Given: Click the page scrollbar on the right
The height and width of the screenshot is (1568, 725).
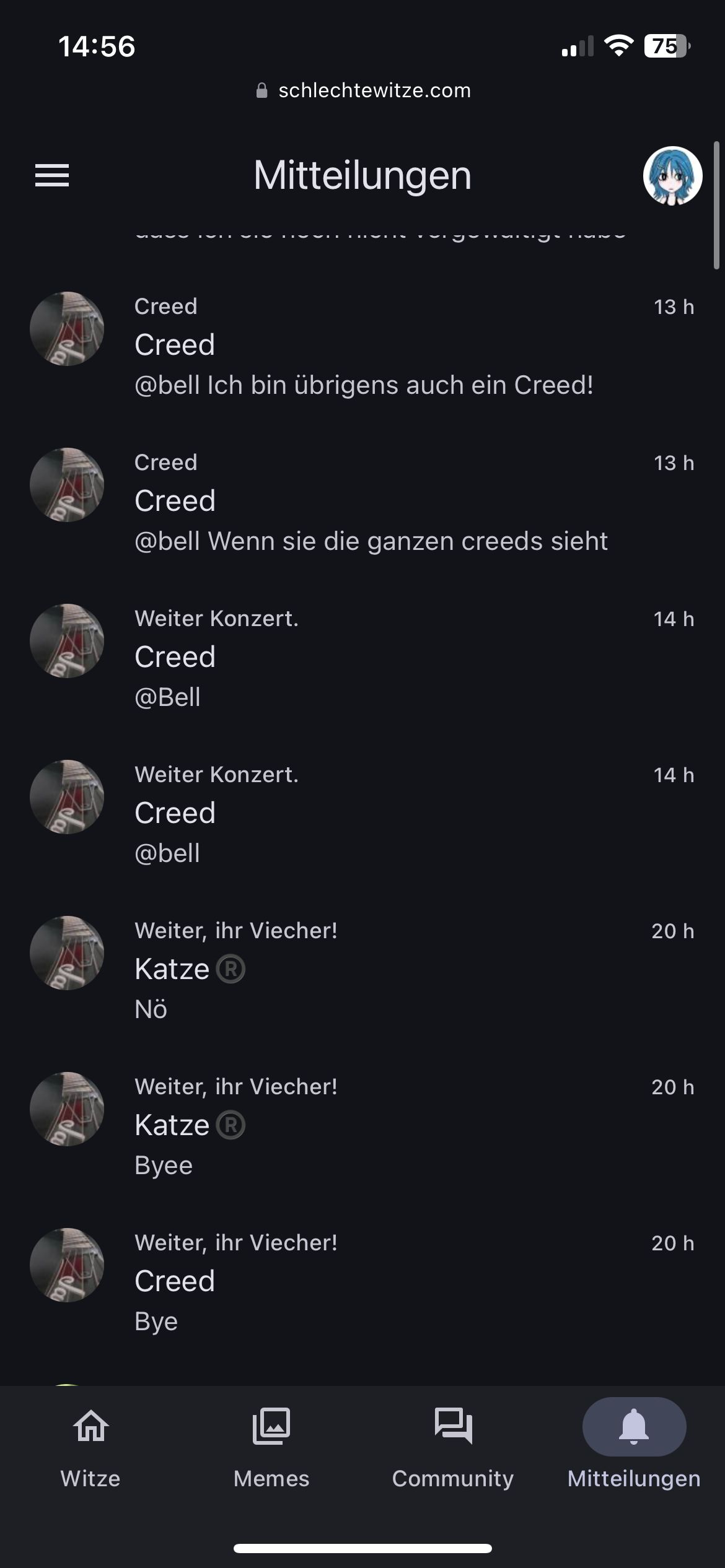Looking at the screenshot, I should (716, 206).
